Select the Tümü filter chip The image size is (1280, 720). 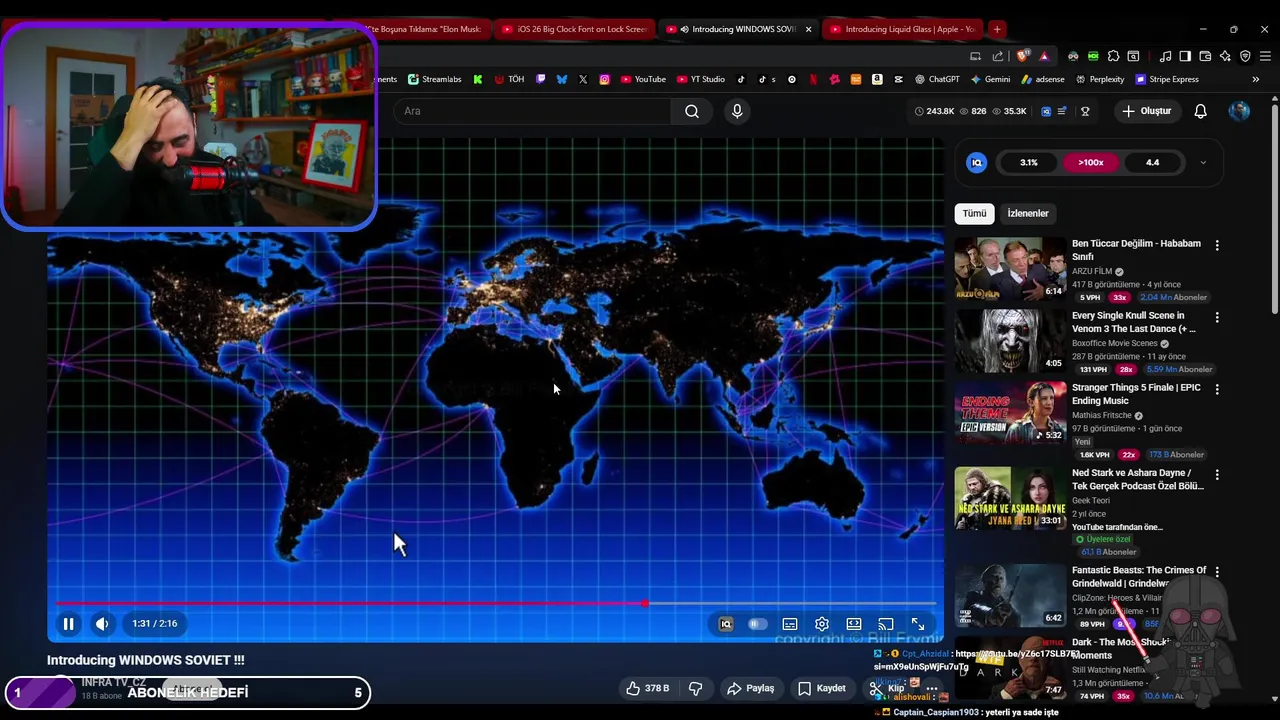coord(974,213)
